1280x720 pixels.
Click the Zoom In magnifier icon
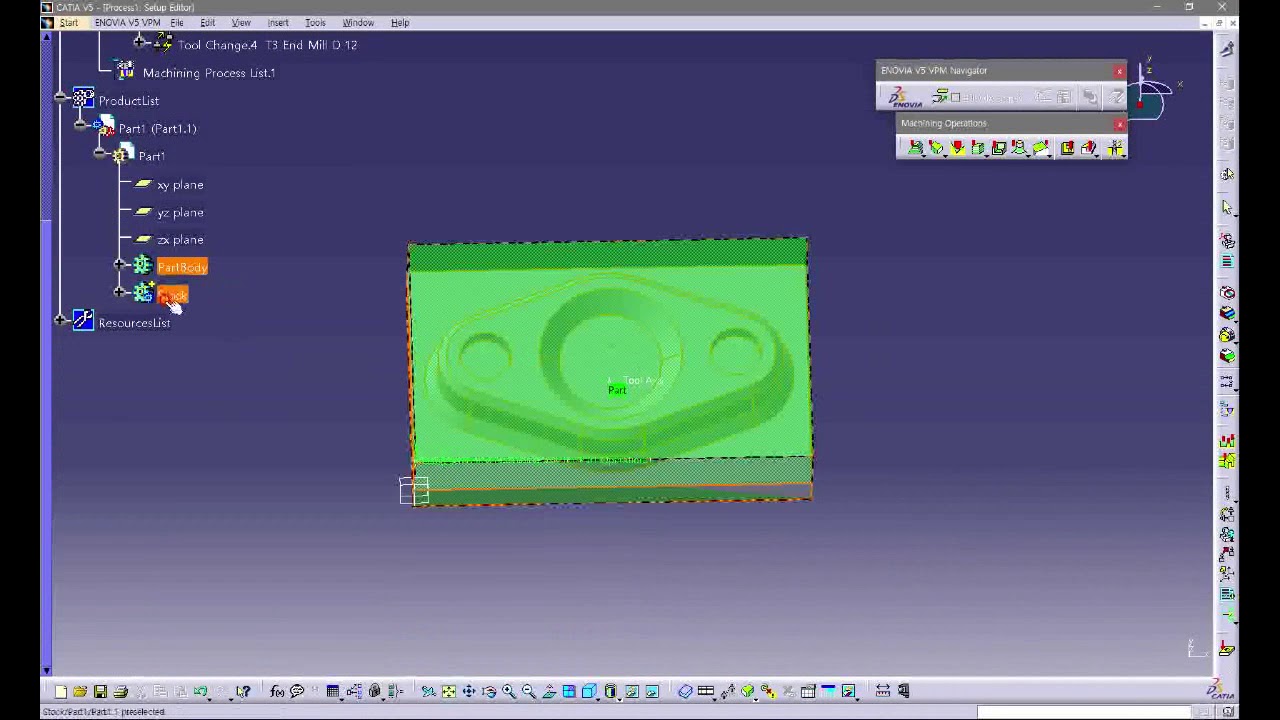pos(509,691)
